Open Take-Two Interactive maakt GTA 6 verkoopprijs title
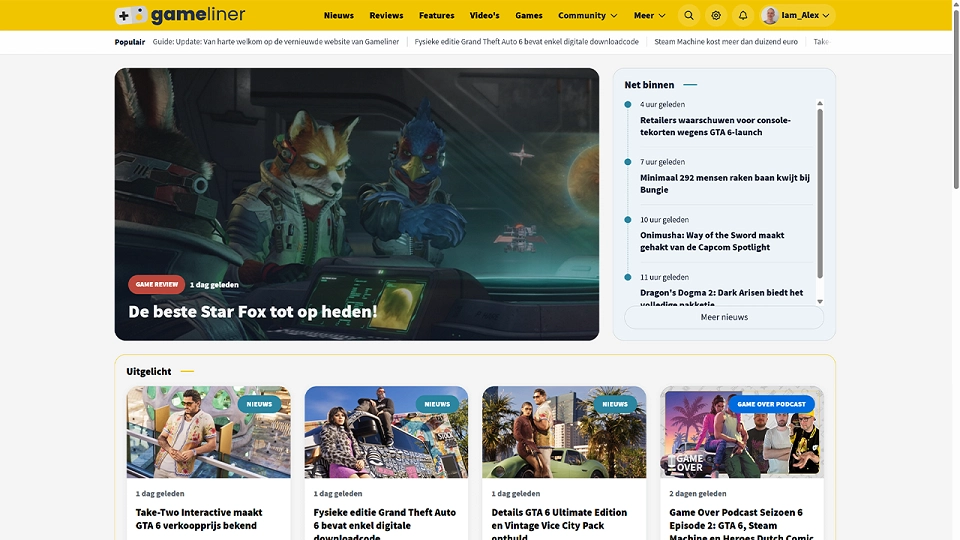The image size is (960, 540). 199,519
